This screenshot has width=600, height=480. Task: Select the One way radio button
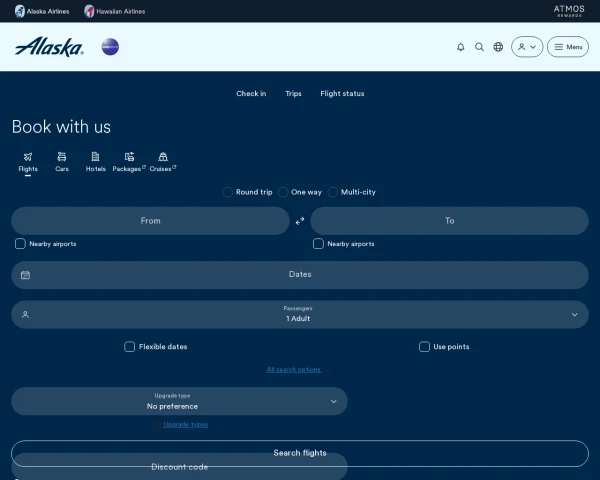pyautogui.click(x=284, y=192)
